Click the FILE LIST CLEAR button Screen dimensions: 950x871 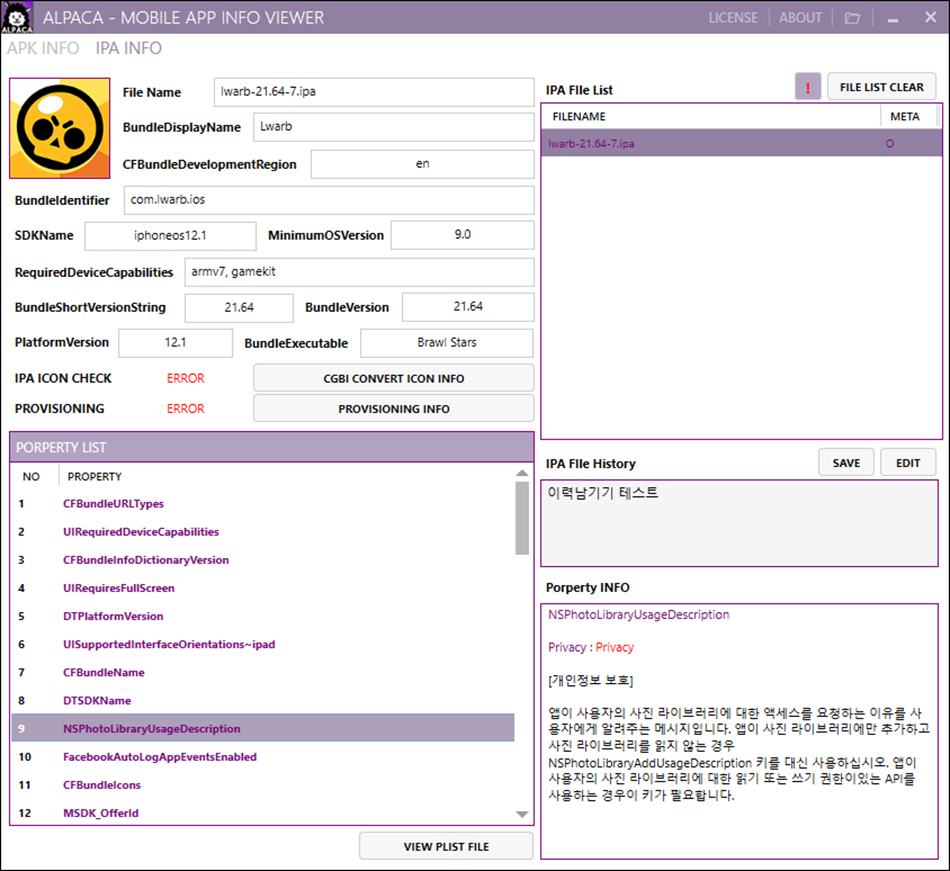(x=882, y=87)
